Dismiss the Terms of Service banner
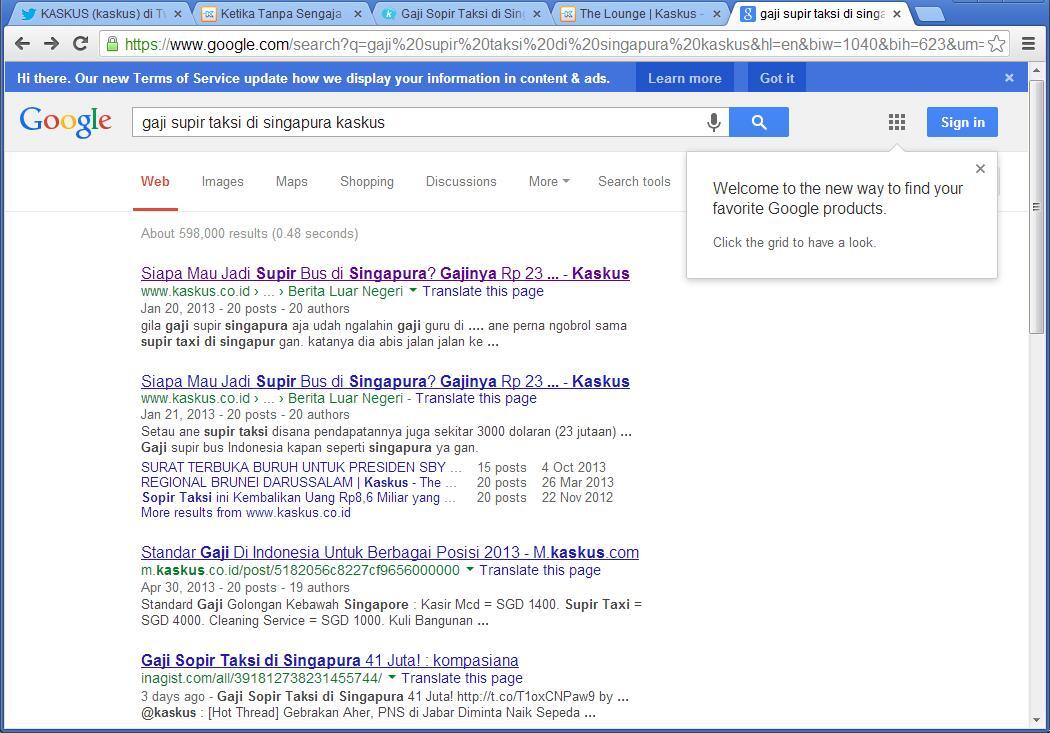This screenshot has width=1050, height=733. (1009, 78)
